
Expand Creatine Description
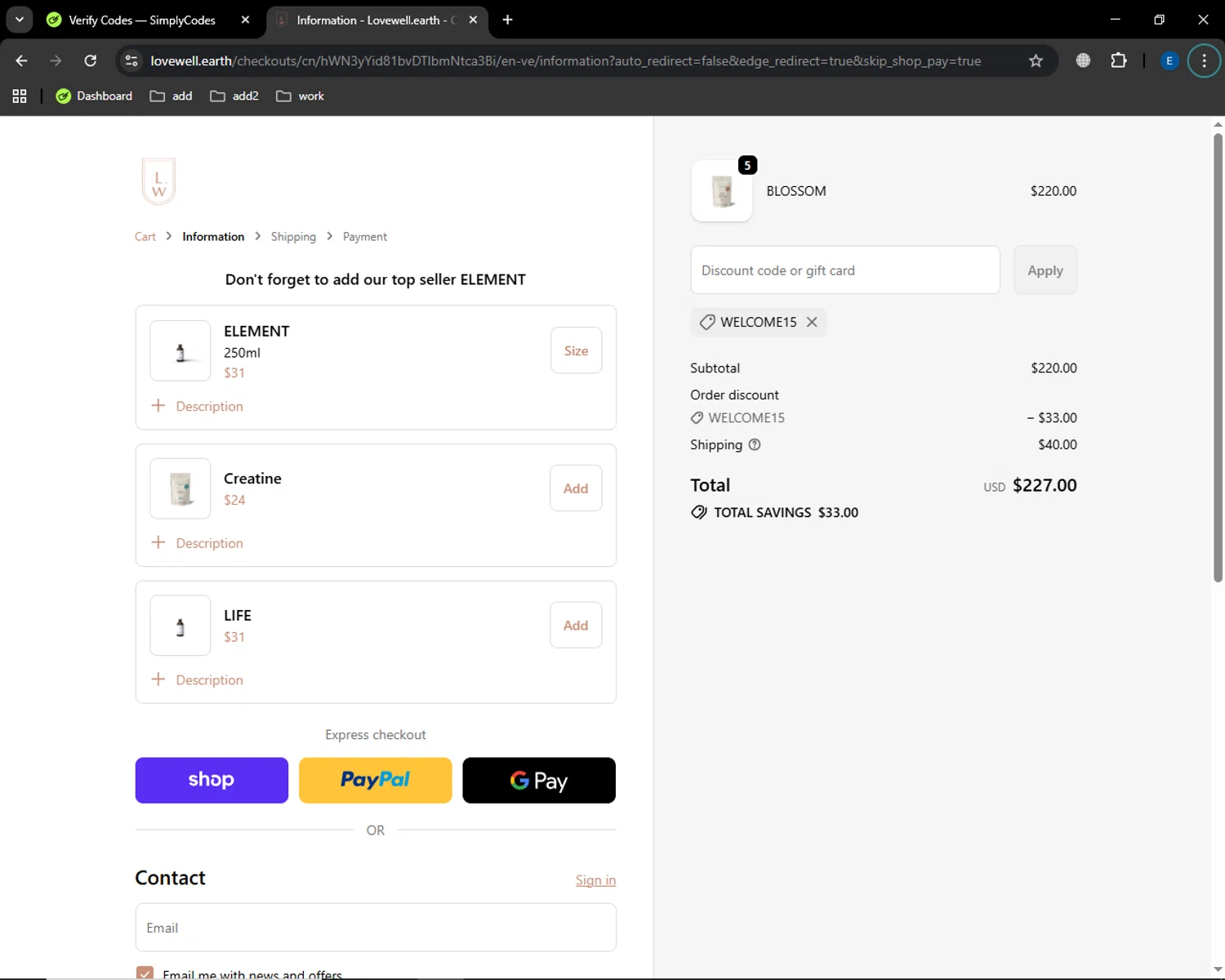(198, 543)
